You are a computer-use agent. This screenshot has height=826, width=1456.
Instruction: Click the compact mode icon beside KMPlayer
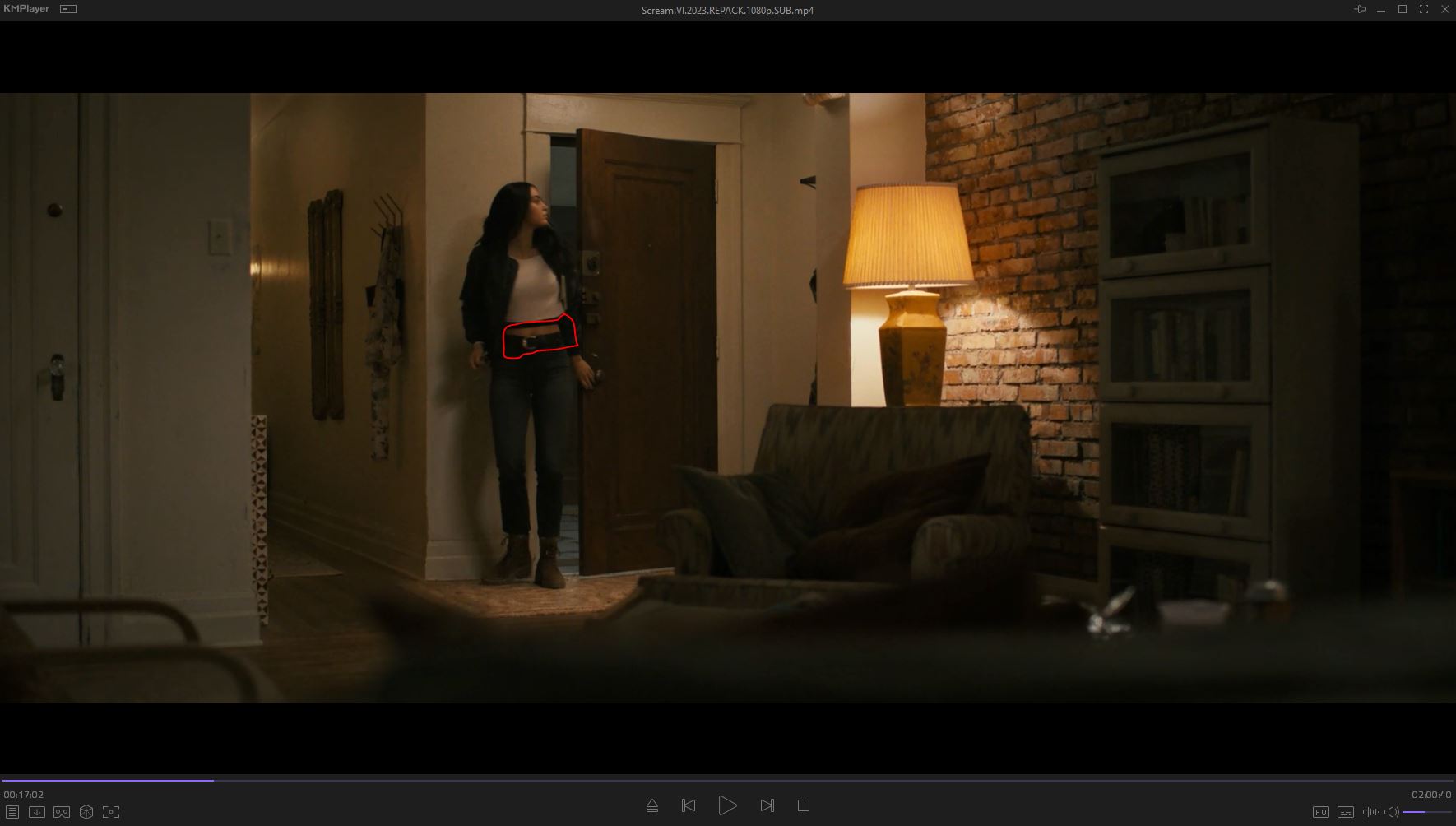tap(68, 9)
